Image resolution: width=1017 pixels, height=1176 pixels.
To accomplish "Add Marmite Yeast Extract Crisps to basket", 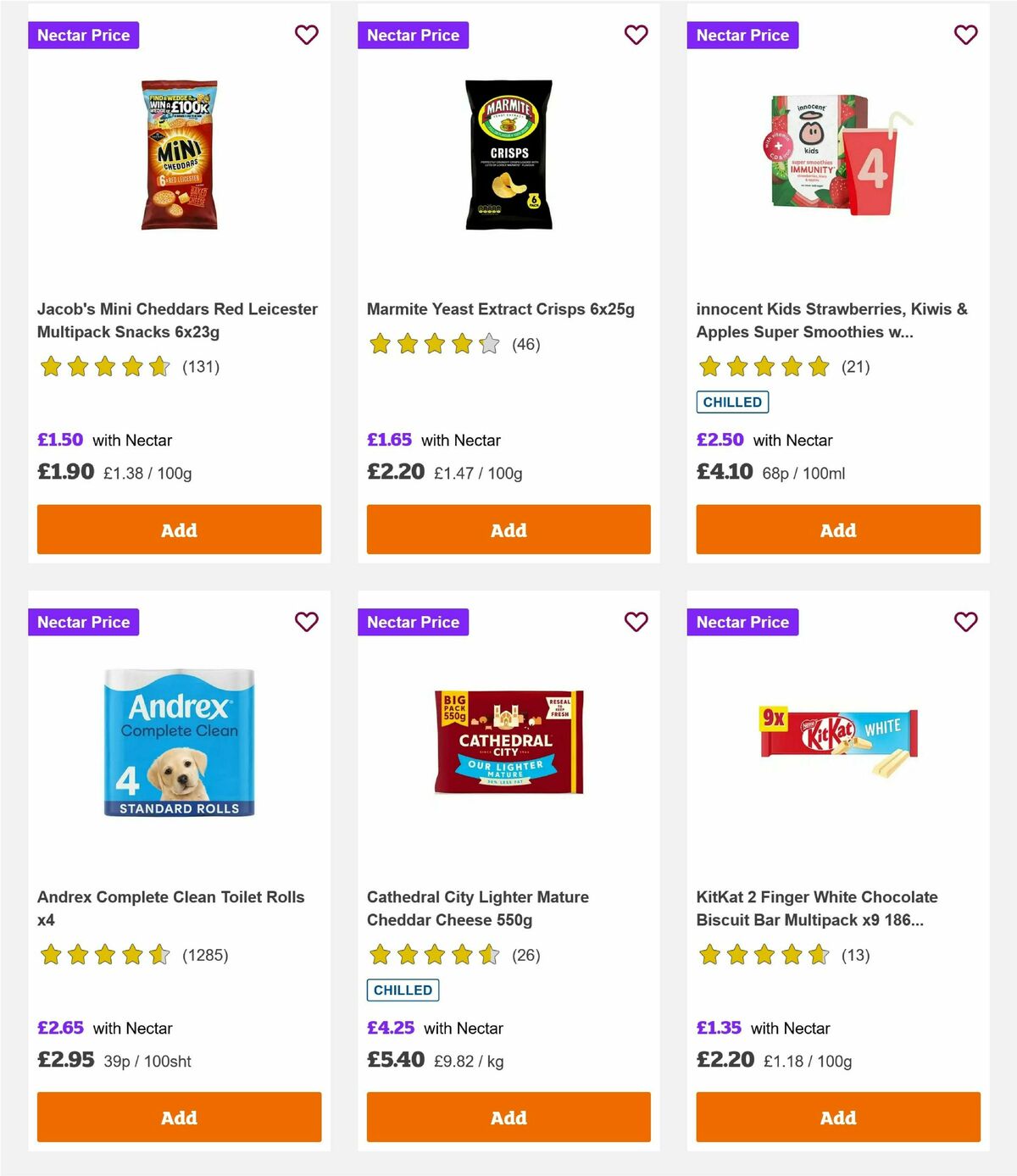I will (x=508, y=529).
